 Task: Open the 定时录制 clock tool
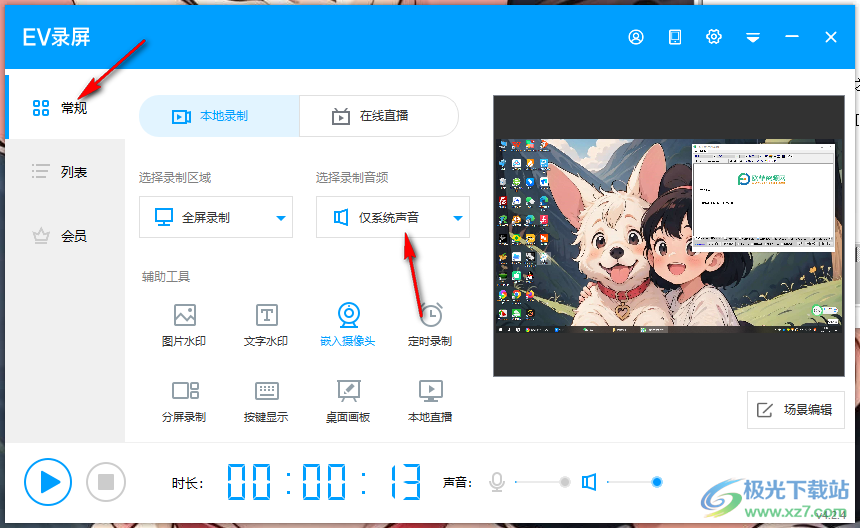(431, 325)
